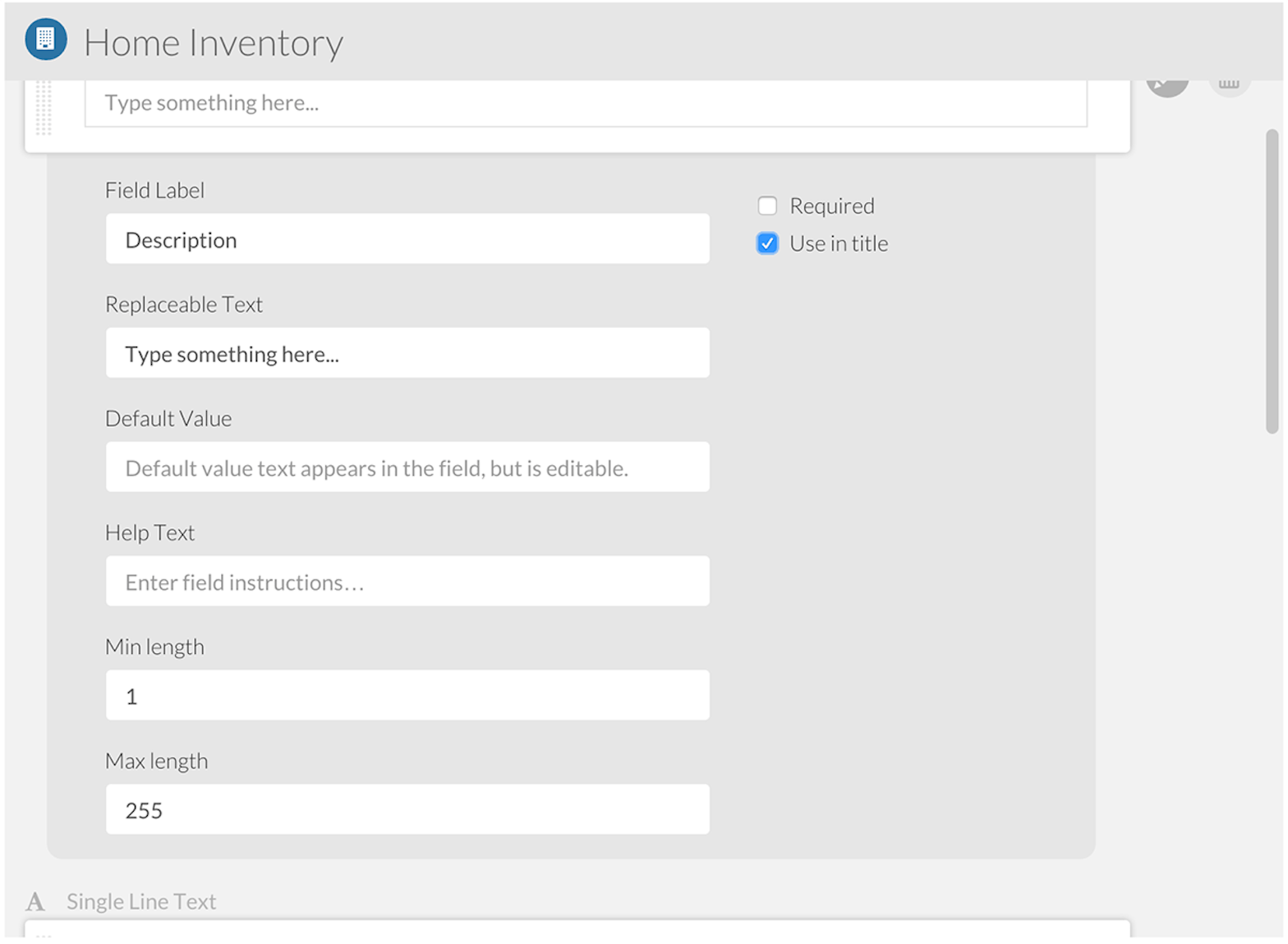The image size is (1288, 944).
Task: Enable the Required checkbox
Action: click(767, 205)
